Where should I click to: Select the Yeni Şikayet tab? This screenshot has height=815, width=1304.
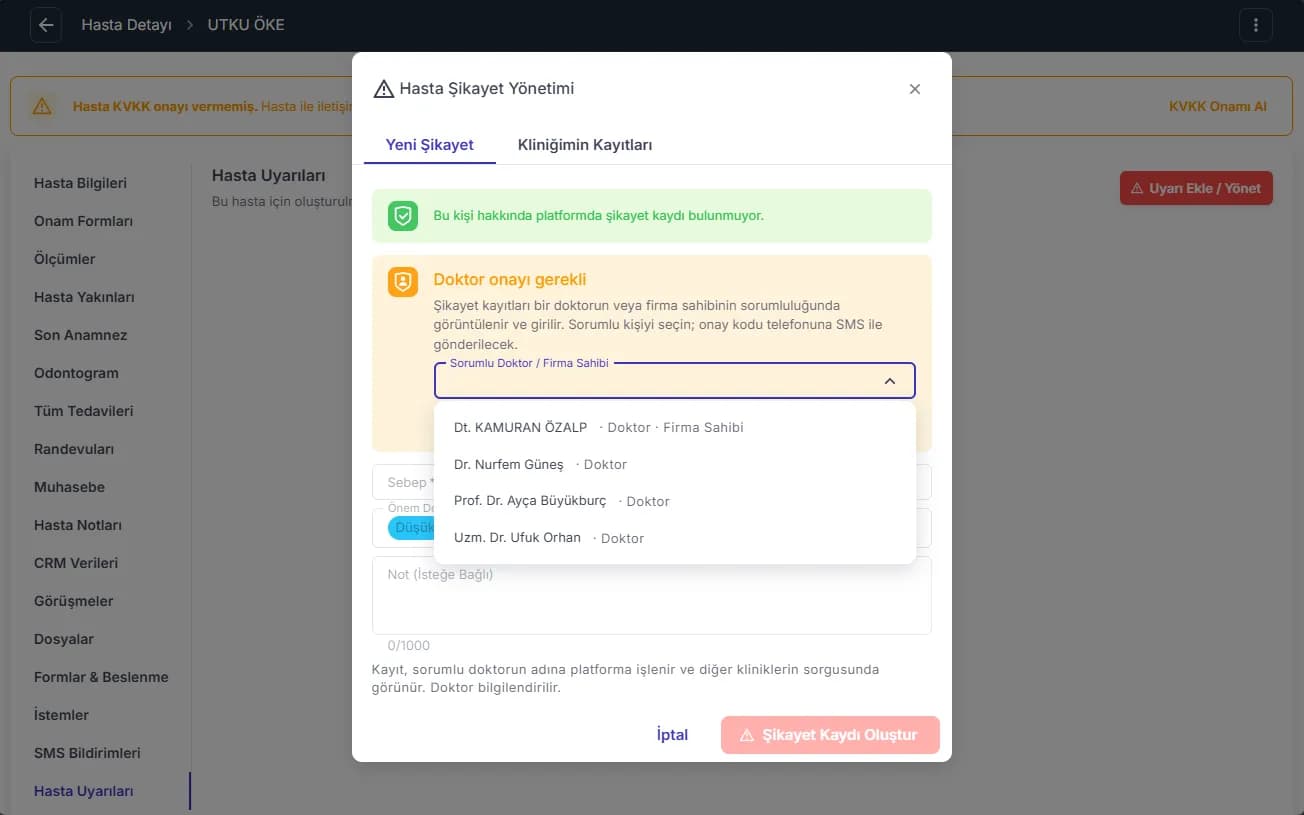click(430, 145)
